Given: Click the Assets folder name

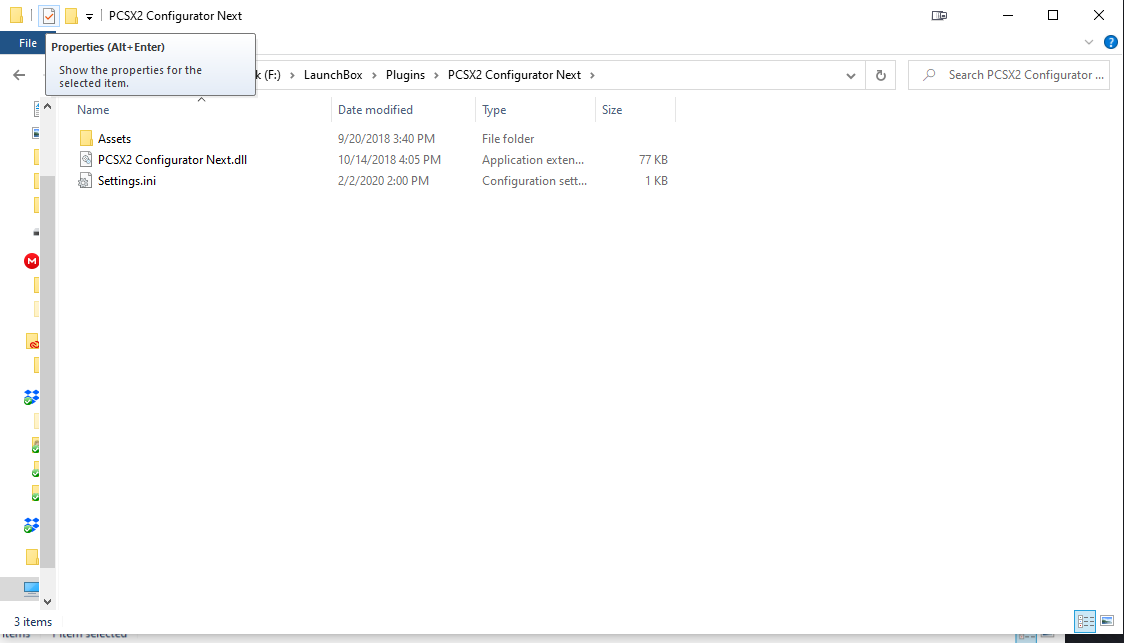Looking at the screenshot, I should coord(115,138).
